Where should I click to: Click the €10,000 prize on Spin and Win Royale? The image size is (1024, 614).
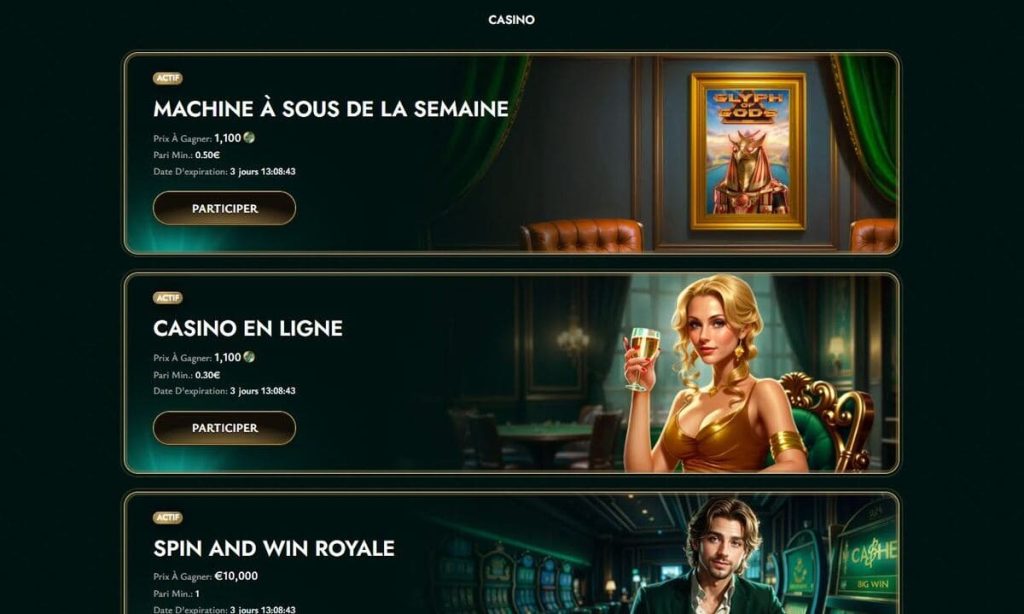pyautogui.click(x=236, y=576)
